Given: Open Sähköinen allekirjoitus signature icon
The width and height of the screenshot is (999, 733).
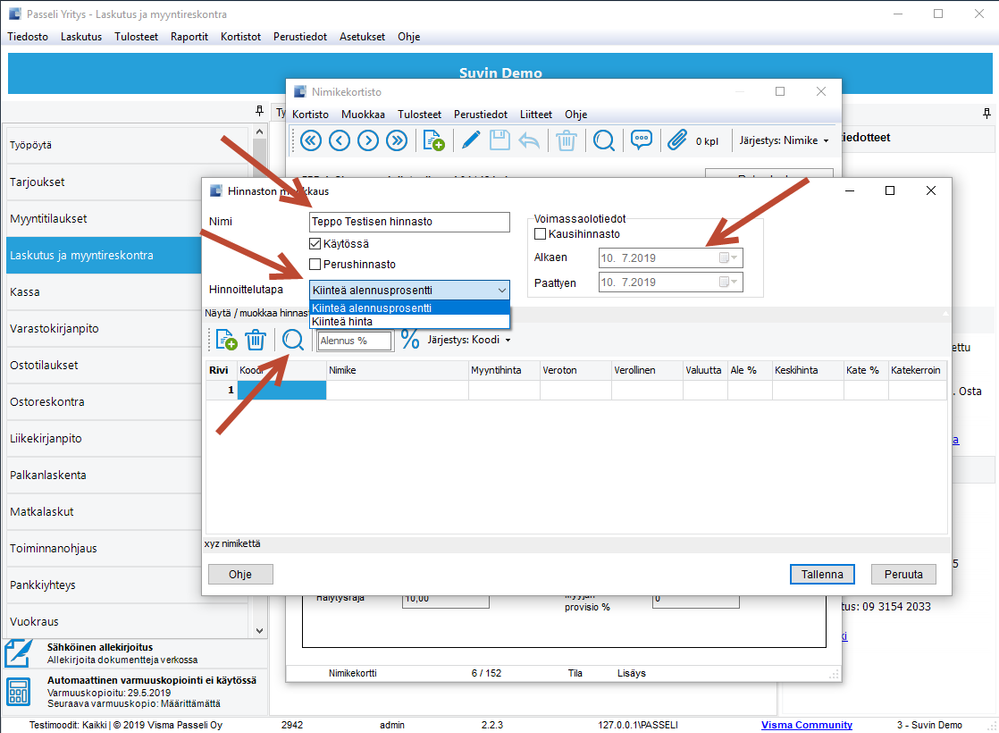Looking at the screenshot, I should 18,653.
